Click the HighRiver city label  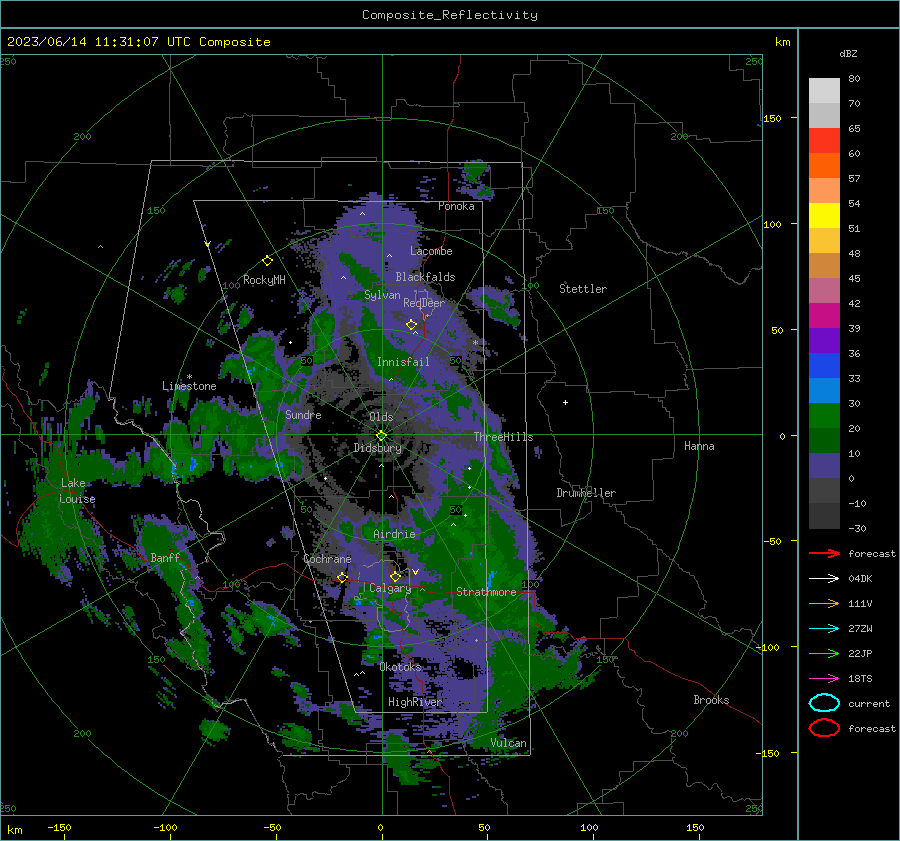pyautogui.click(x=414, y=702)
